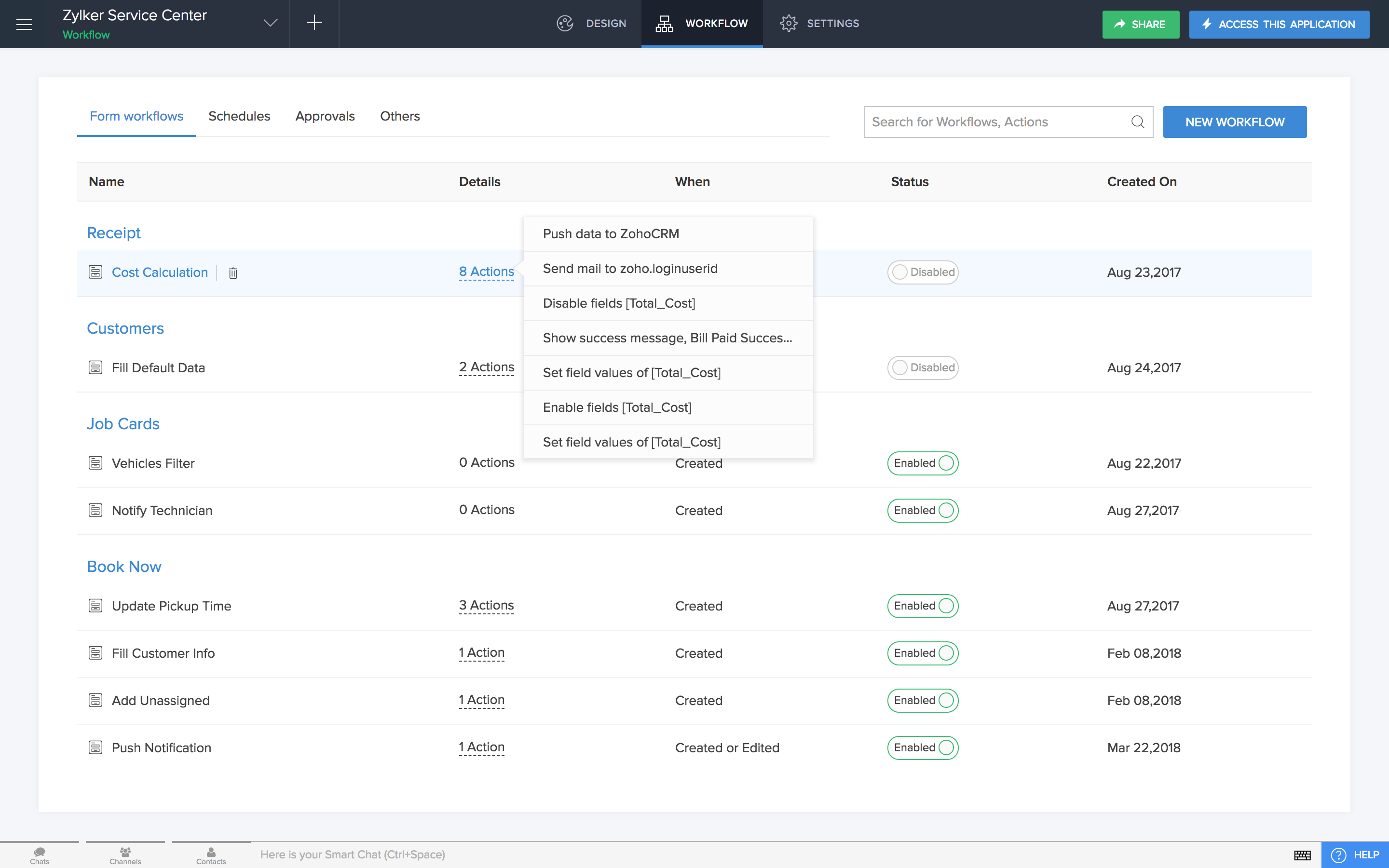The width and height of the screenshot is (1389, 868).
Task: Click NEW WORKFLOW button
Action: [1235, 121]
